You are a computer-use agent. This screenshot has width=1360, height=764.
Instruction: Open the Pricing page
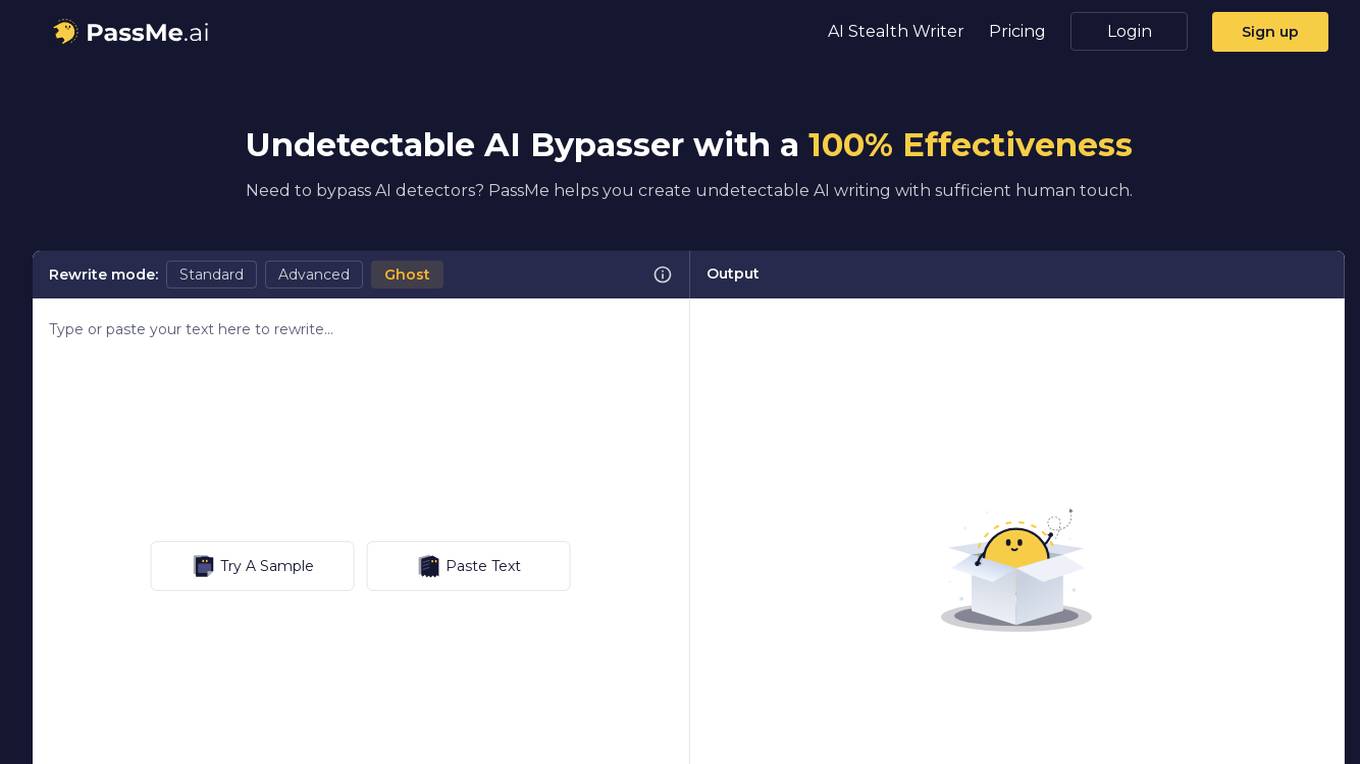click(1017, 32)
